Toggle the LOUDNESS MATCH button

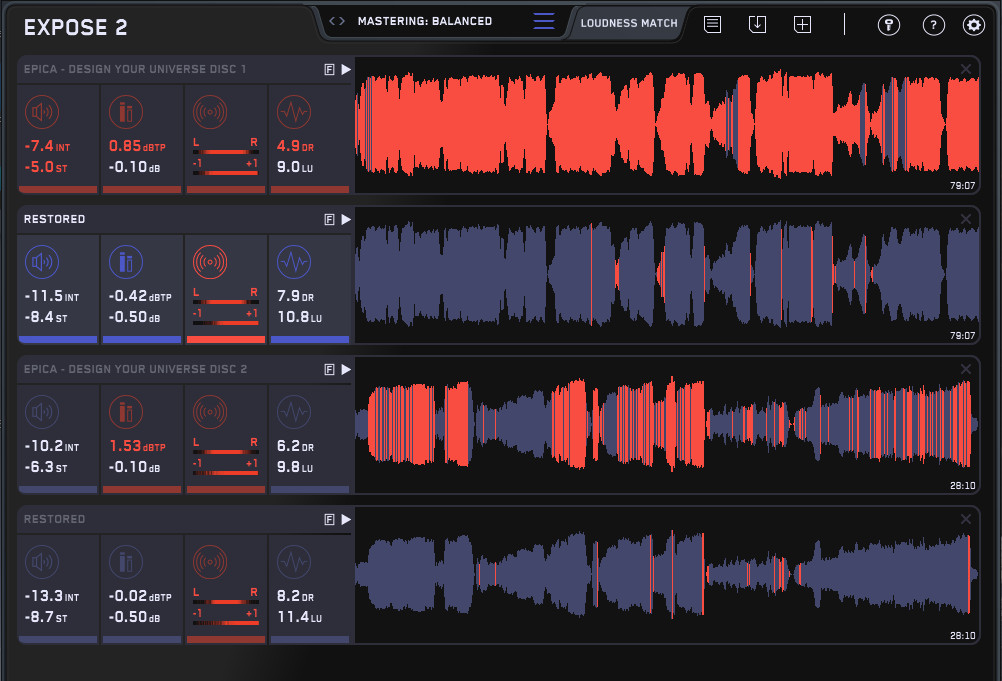click(629, 23)
